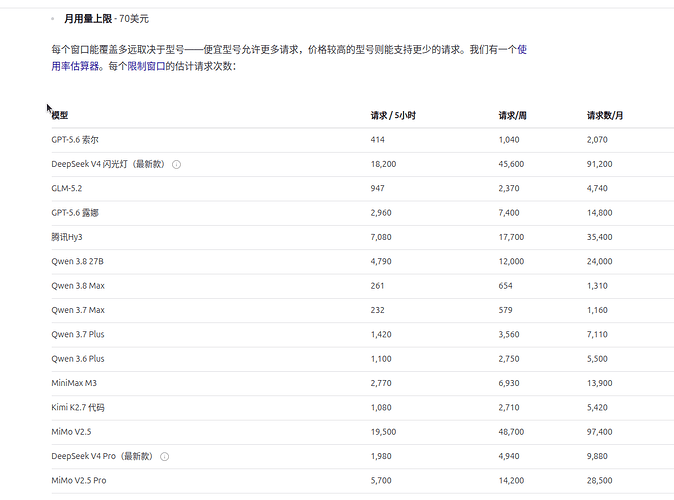Click the monthly 28,500 value

(600, 481)
